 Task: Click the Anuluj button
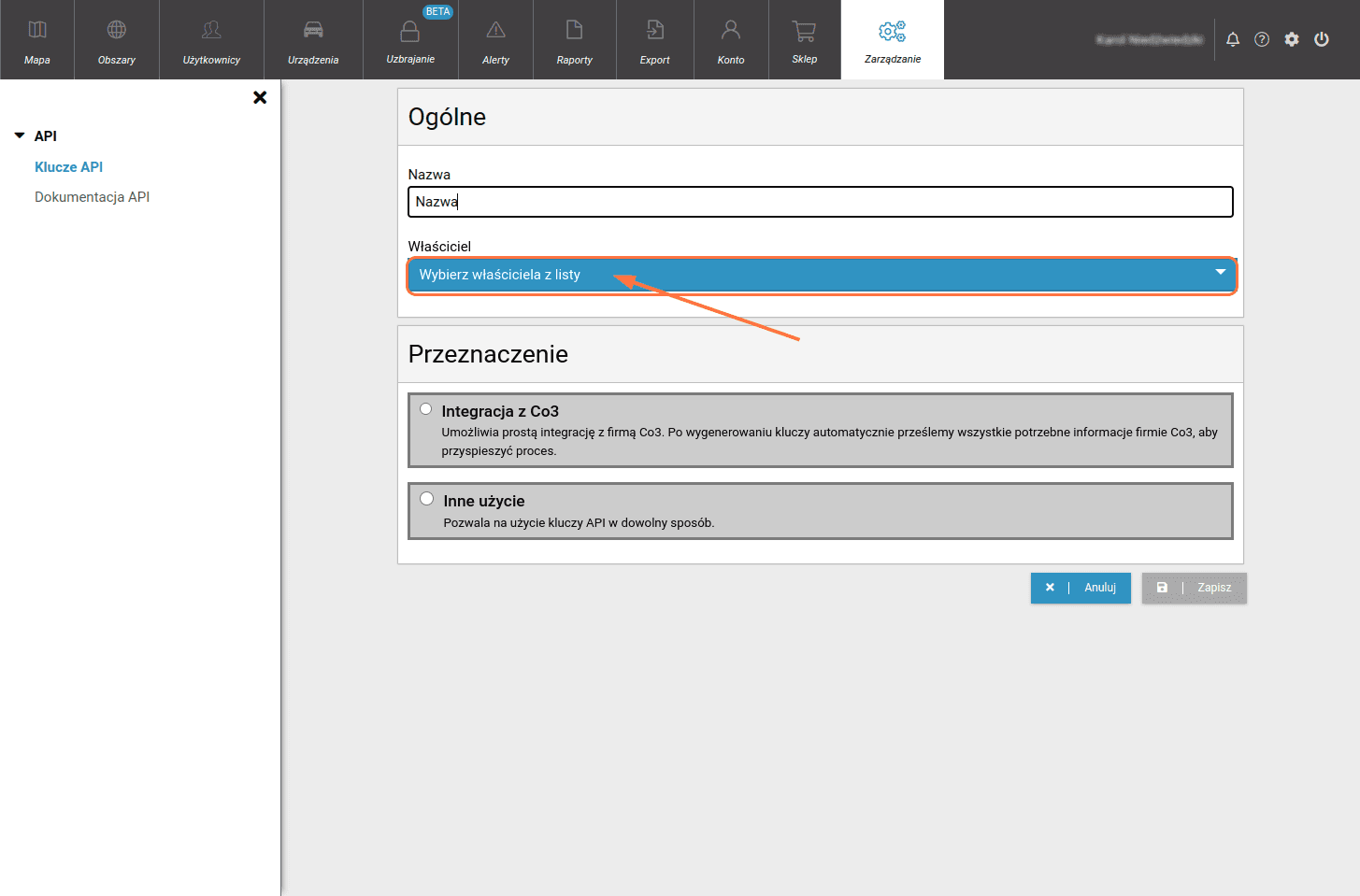coord(1081,588)
